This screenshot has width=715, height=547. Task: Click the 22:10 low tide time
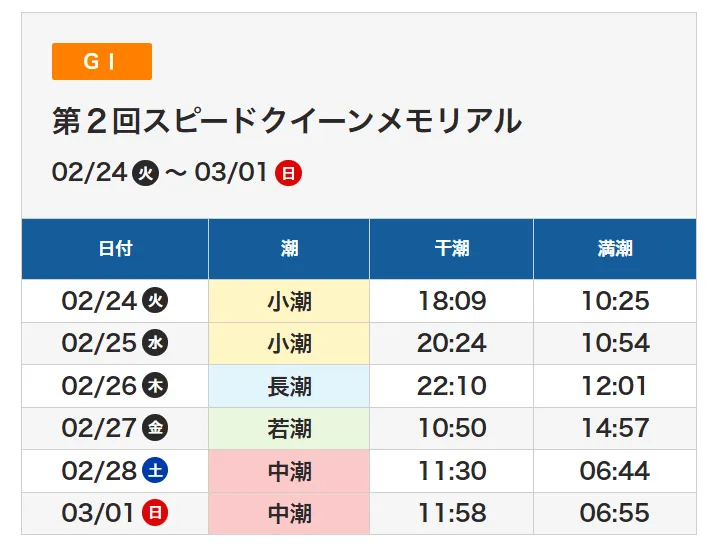pos(451,386)
